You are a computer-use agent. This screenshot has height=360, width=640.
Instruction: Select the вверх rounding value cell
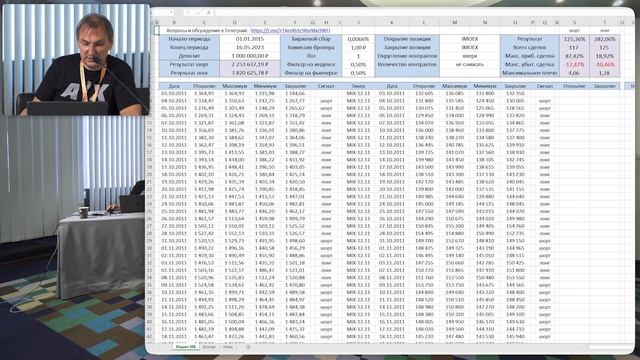coord(470,56)
